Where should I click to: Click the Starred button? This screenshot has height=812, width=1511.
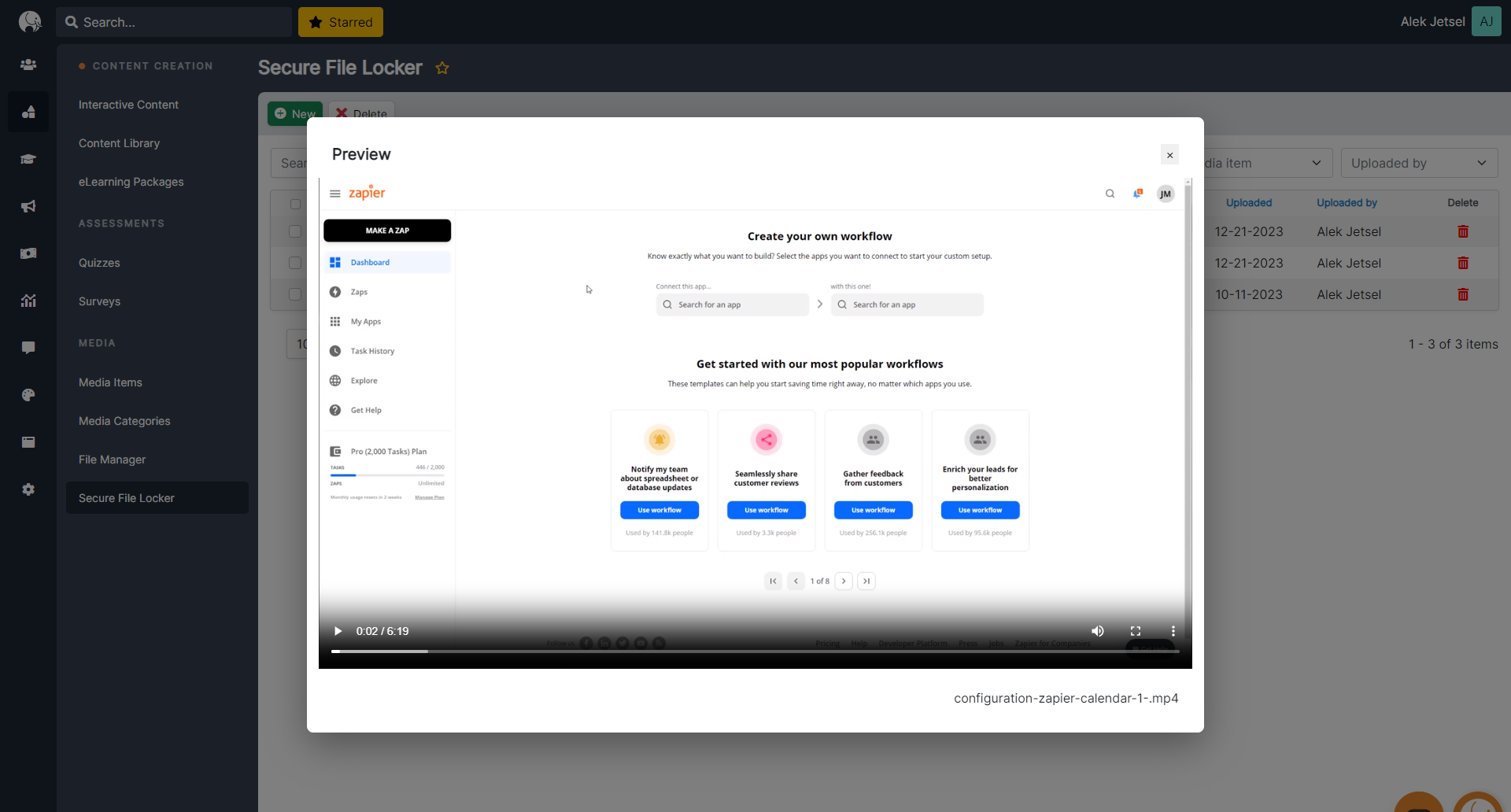coord(341,22)
